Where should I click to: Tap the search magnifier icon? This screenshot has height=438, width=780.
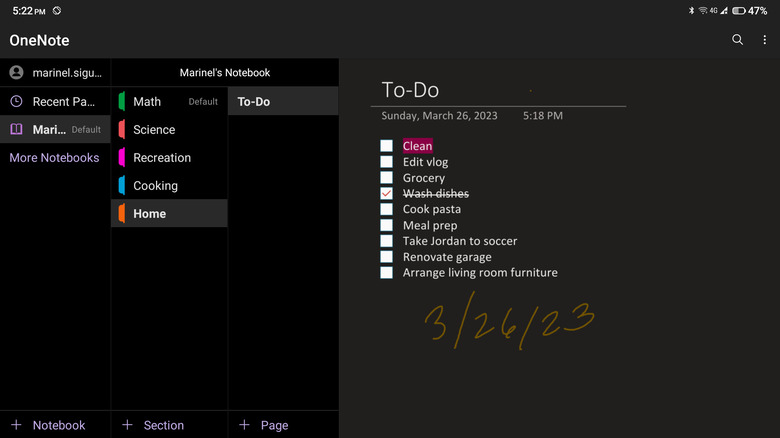tap(737, 40)
